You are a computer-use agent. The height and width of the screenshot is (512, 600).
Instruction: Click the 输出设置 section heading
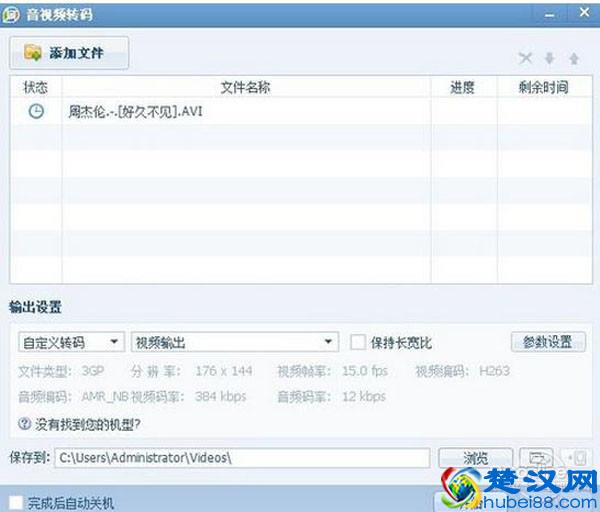(x=35, y=307)
